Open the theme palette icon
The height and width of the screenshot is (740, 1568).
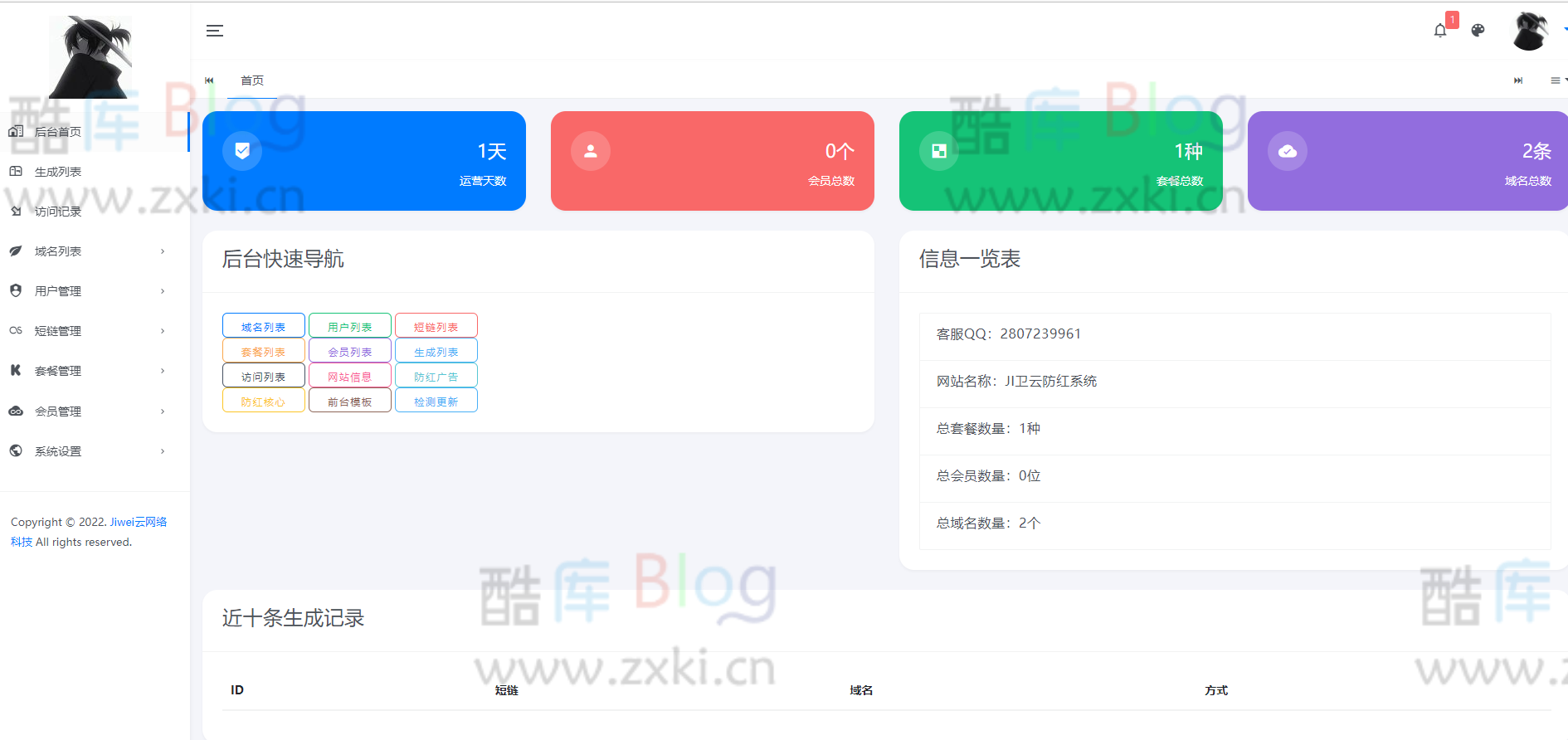(1478, 31)
